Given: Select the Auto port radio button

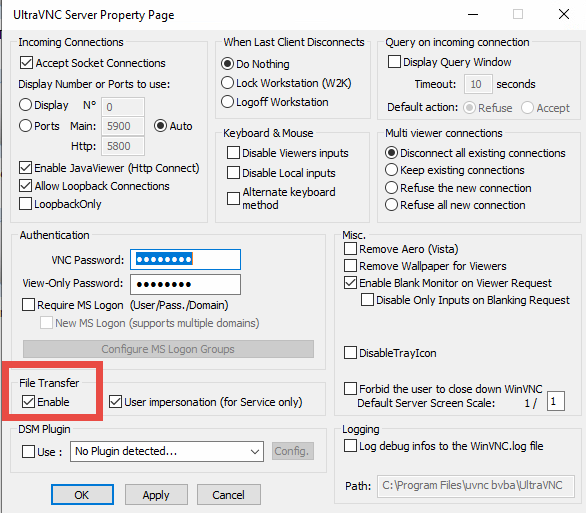Looking at the screenshot, I should 160,126.
